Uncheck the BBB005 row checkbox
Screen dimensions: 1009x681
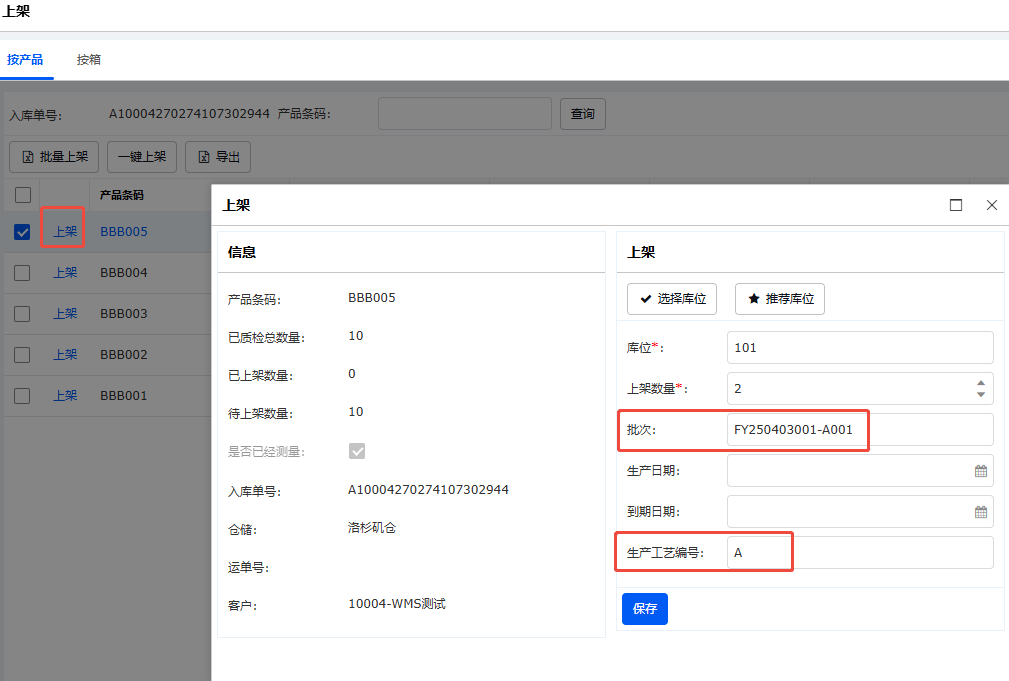tap(23, 232)
